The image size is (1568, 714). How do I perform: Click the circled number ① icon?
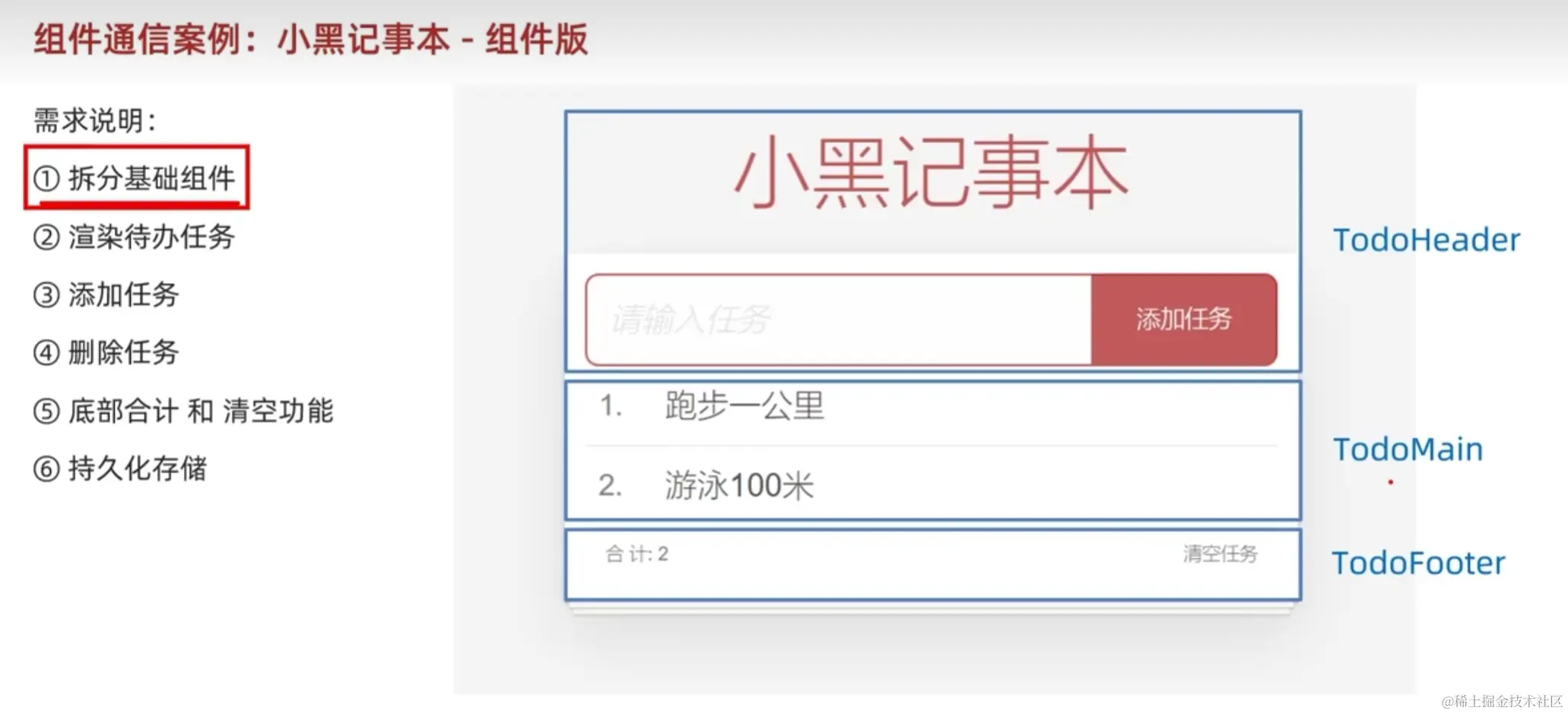point(46,179)
